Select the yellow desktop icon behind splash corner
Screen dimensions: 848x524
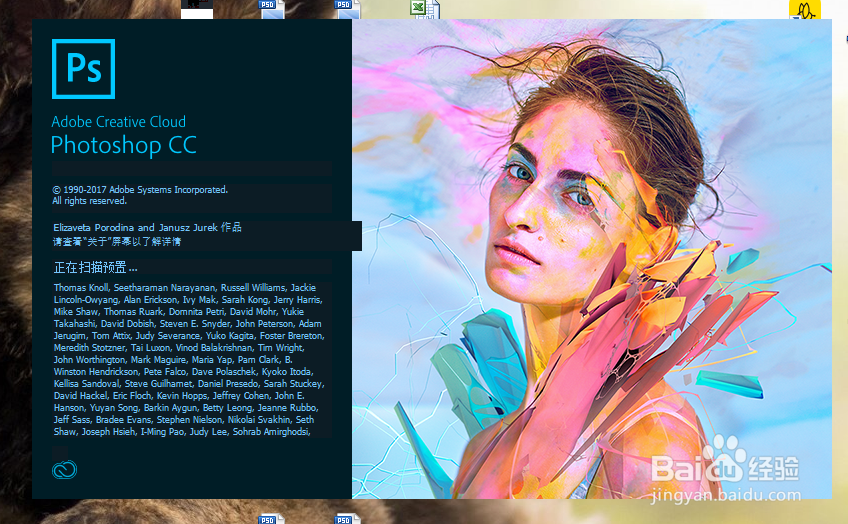(805, 9)
